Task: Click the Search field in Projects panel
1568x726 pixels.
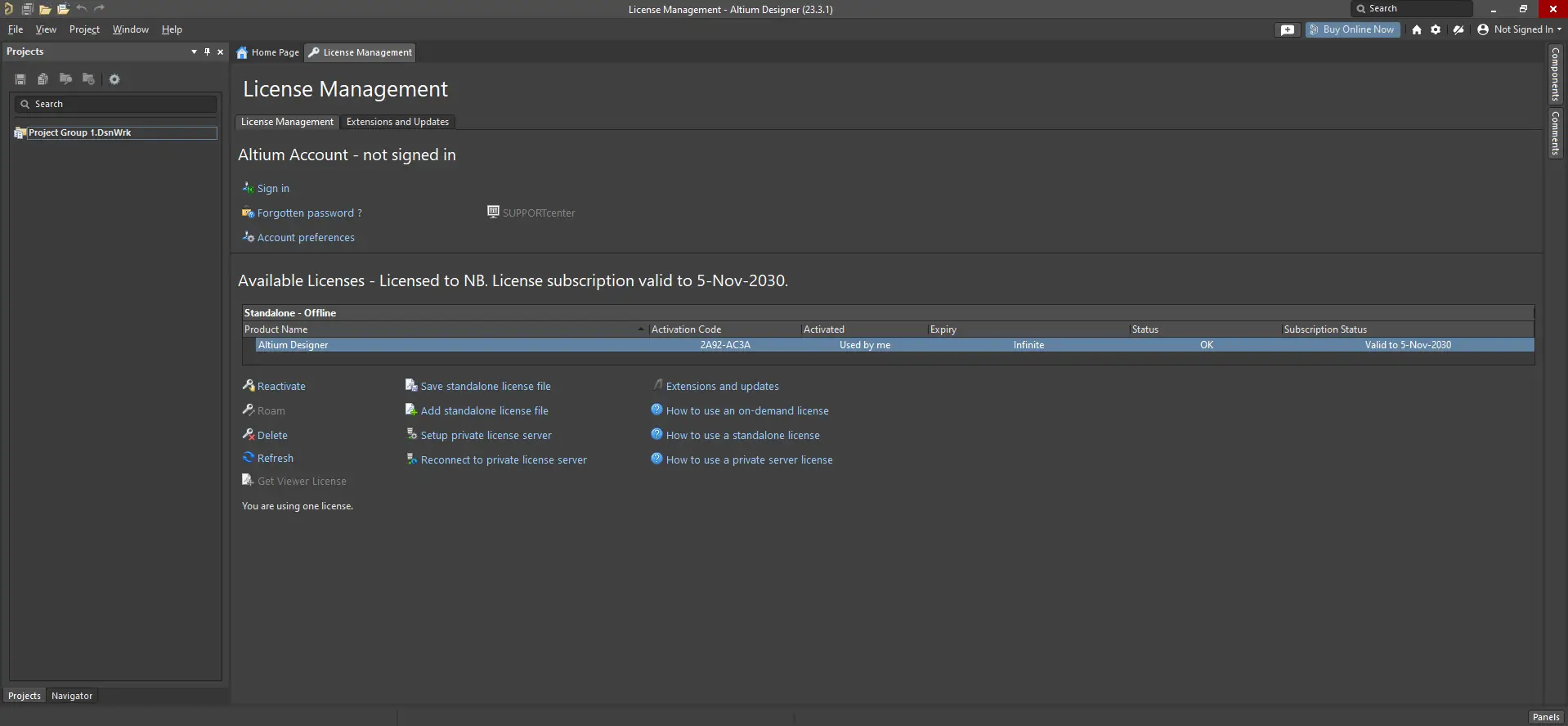Action: [115, 104]
